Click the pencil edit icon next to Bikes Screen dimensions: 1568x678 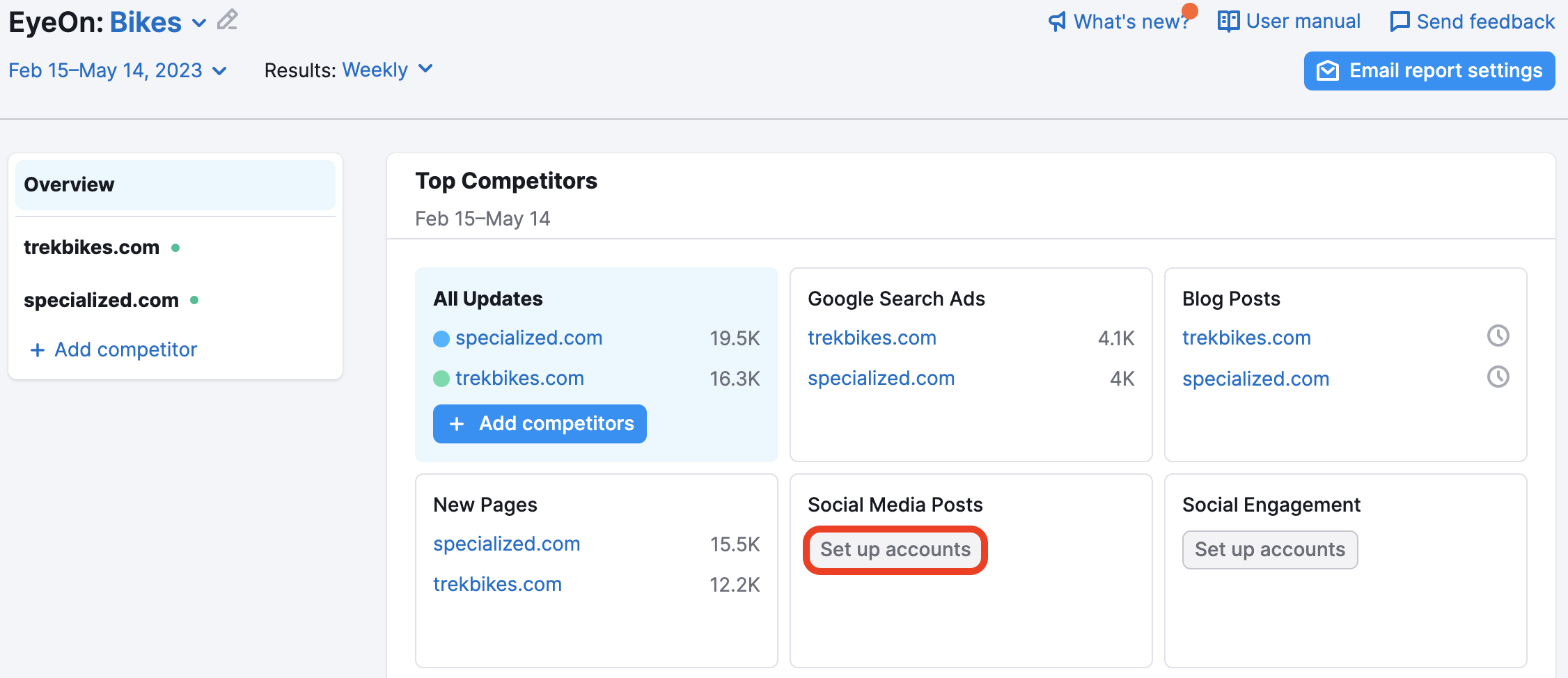click(227, 20)
